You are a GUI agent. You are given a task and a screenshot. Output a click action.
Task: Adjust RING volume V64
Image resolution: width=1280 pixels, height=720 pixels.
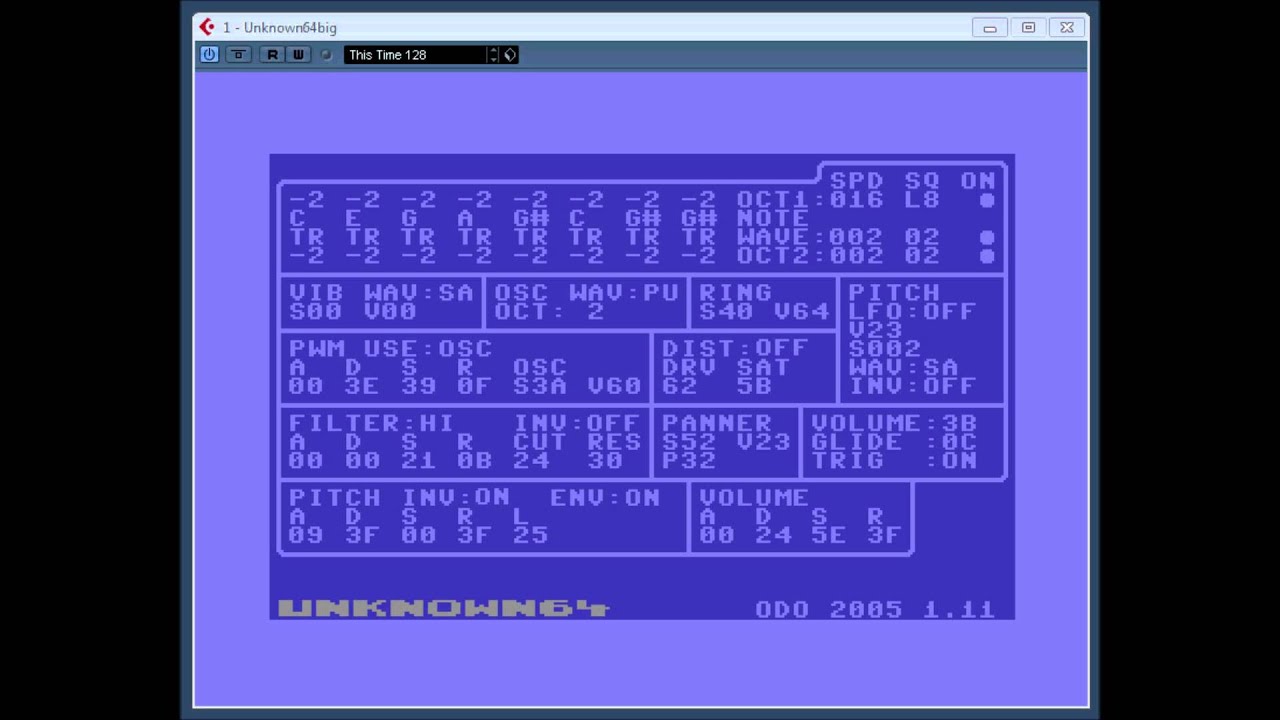point(801,311)
